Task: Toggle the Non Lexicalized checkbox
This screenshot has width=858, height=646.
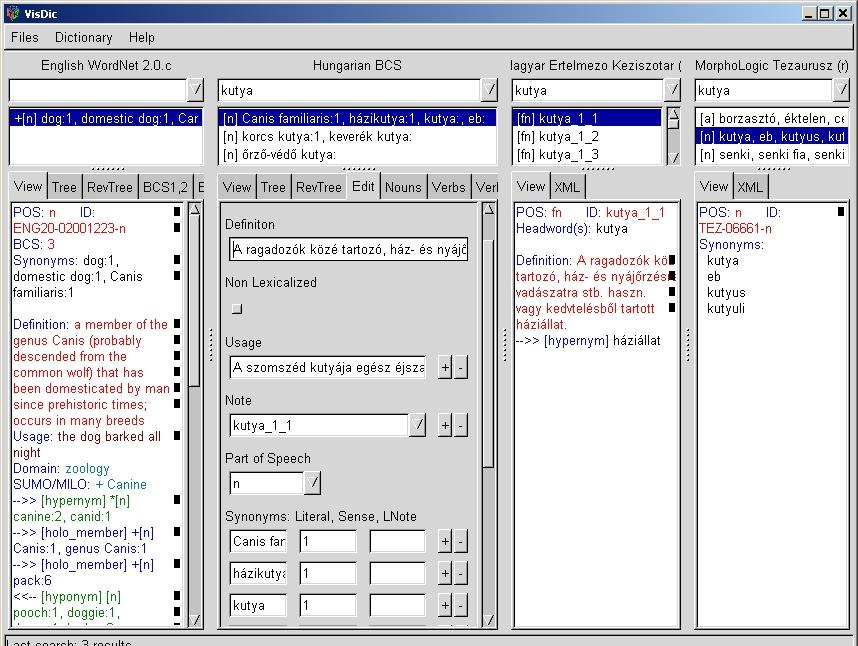Action: [237, 309]
